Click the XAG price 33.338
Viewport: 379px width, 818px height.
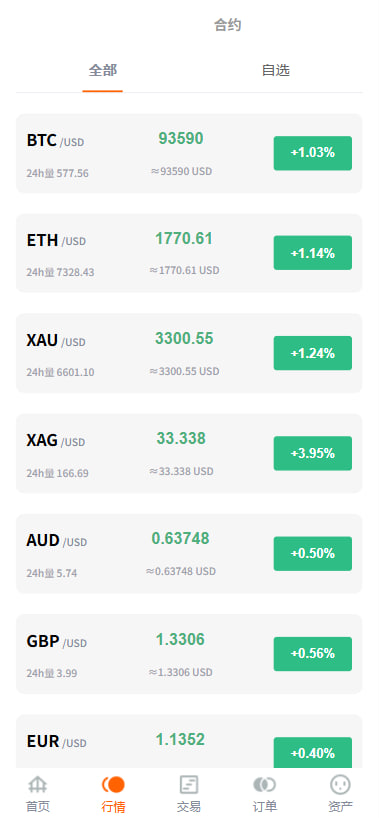coord(181,439)
